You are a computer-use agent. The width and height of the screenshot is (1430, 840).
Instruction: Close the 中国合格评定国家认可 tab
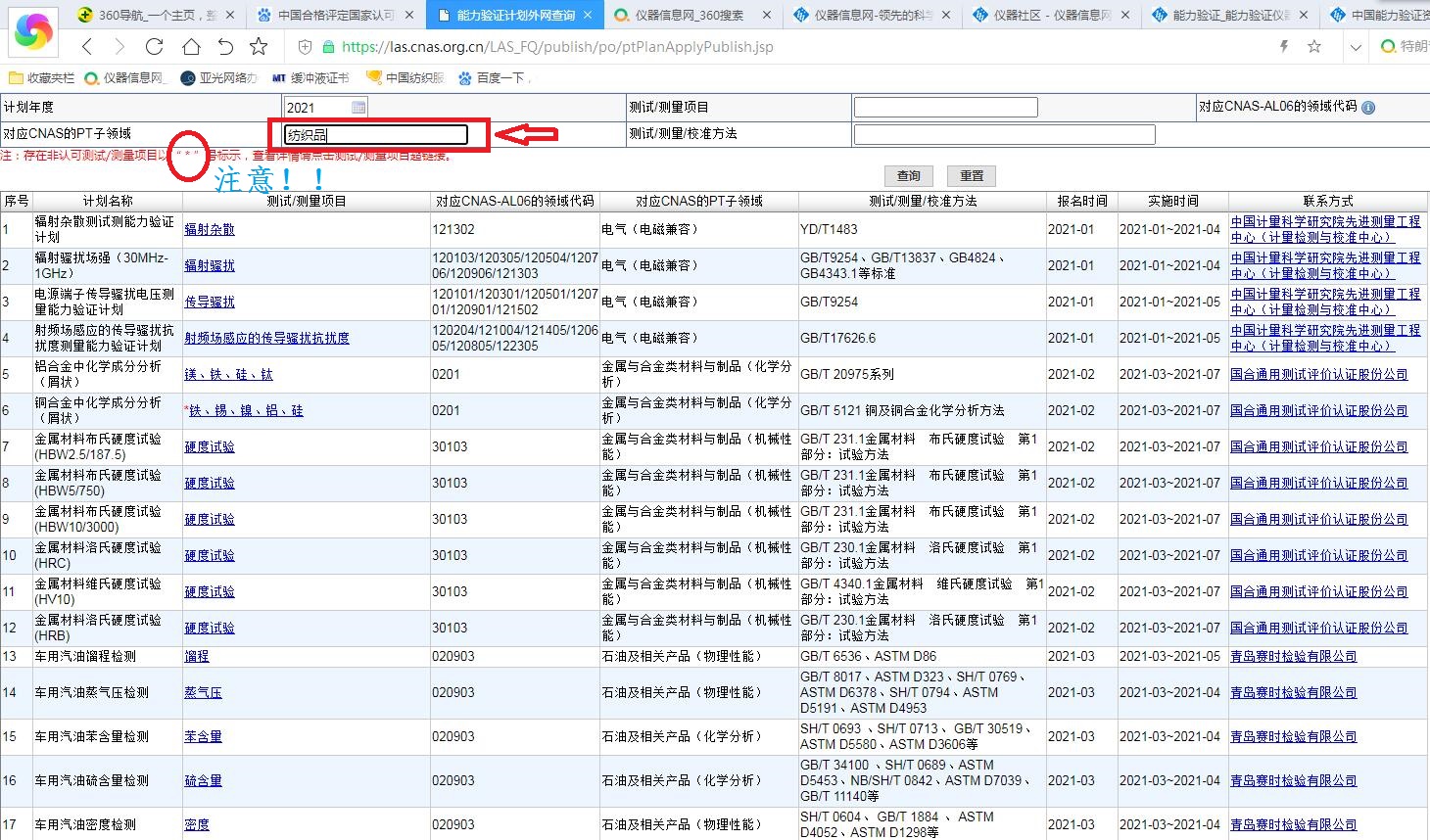(x=408, y=15)
